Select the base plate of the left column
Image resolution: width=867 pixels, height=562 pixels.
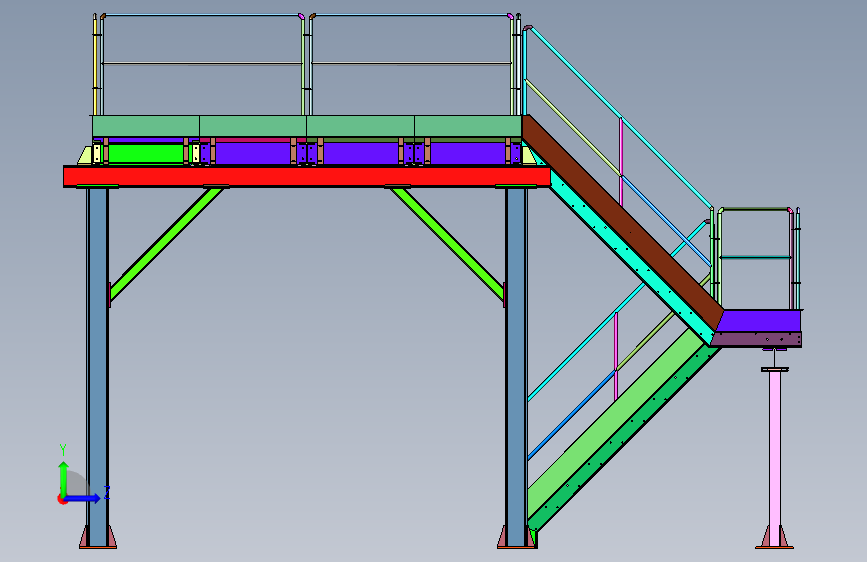(98, 547)
